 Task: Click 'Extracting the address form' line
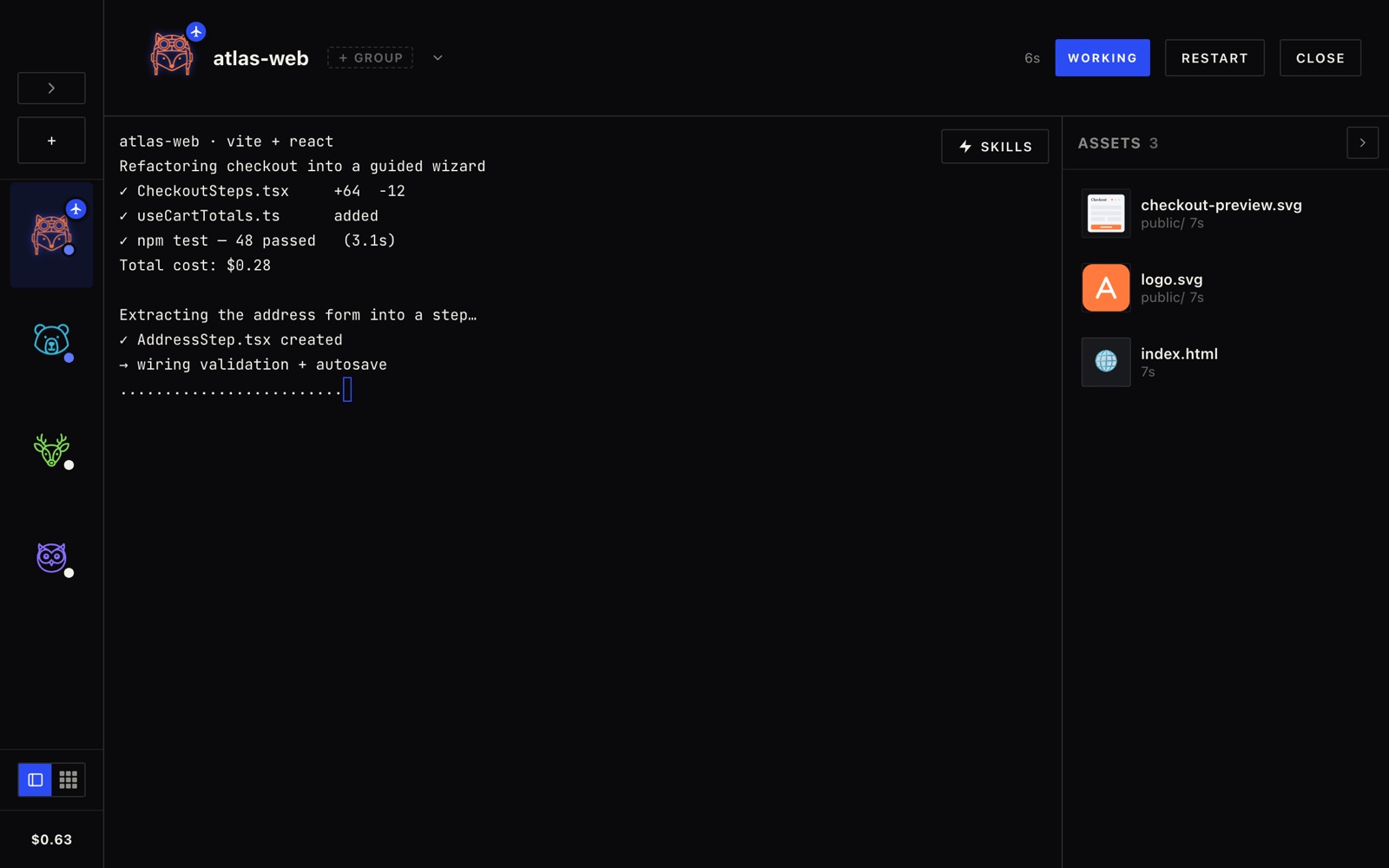[298, 315]
